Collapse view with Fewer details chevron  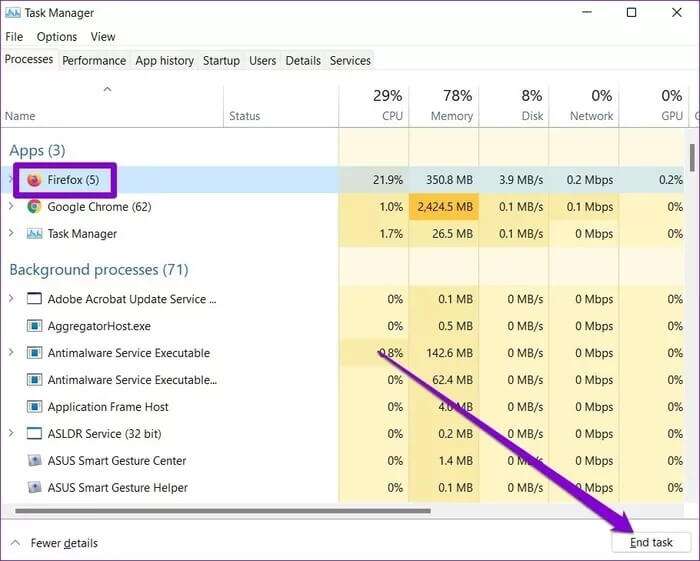click(15, 543)
